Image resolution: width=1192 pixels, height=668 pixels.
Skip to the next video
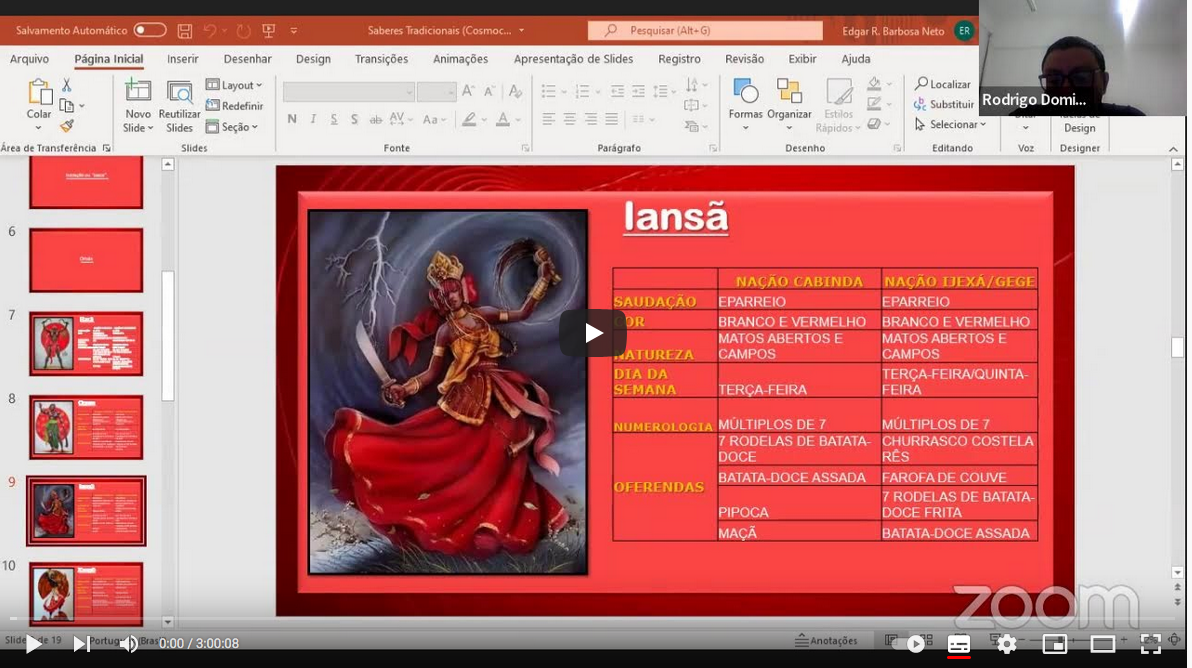(x=80, y=644)
